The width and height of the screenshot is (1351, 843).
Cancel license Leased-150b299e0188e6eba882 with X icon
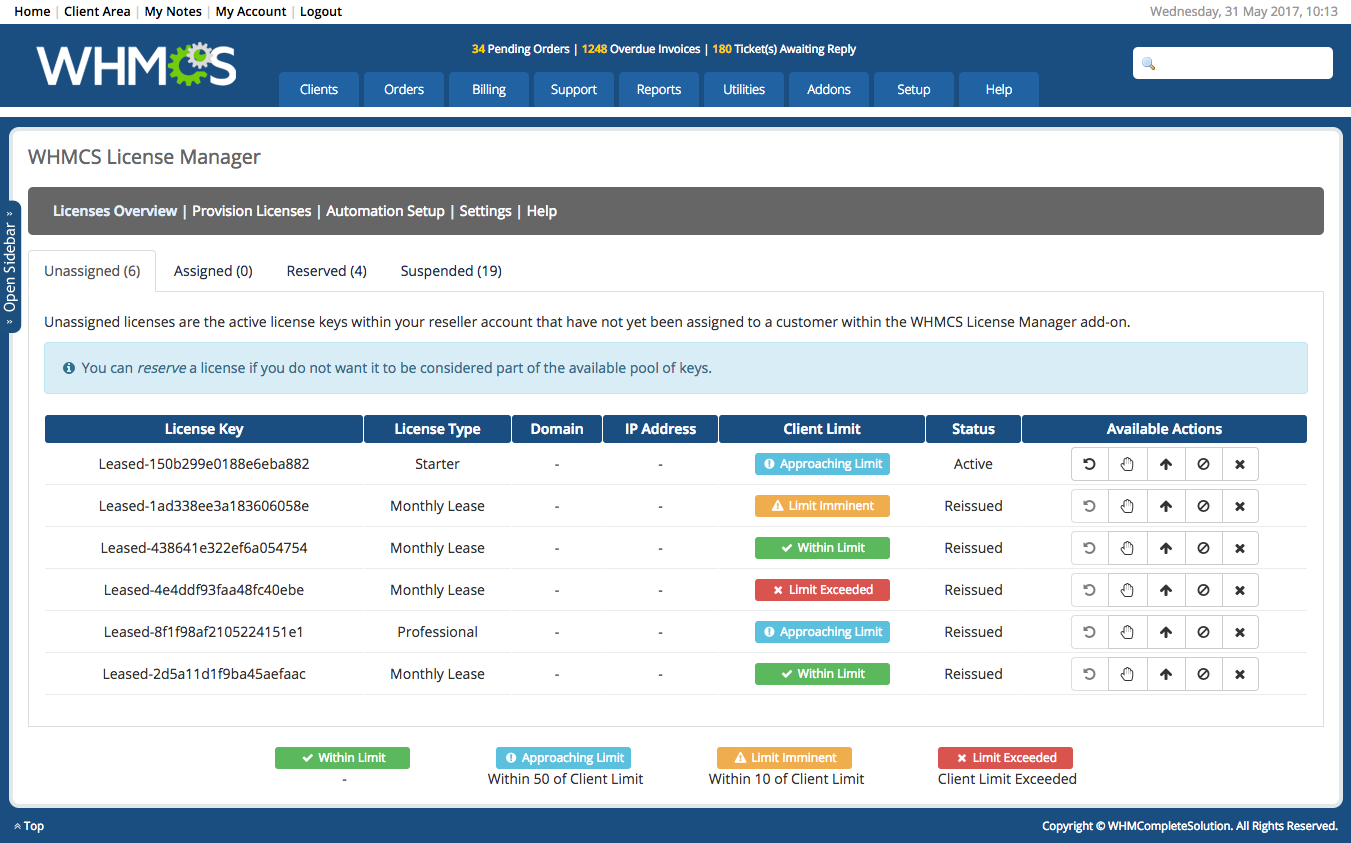(1240, 464)
